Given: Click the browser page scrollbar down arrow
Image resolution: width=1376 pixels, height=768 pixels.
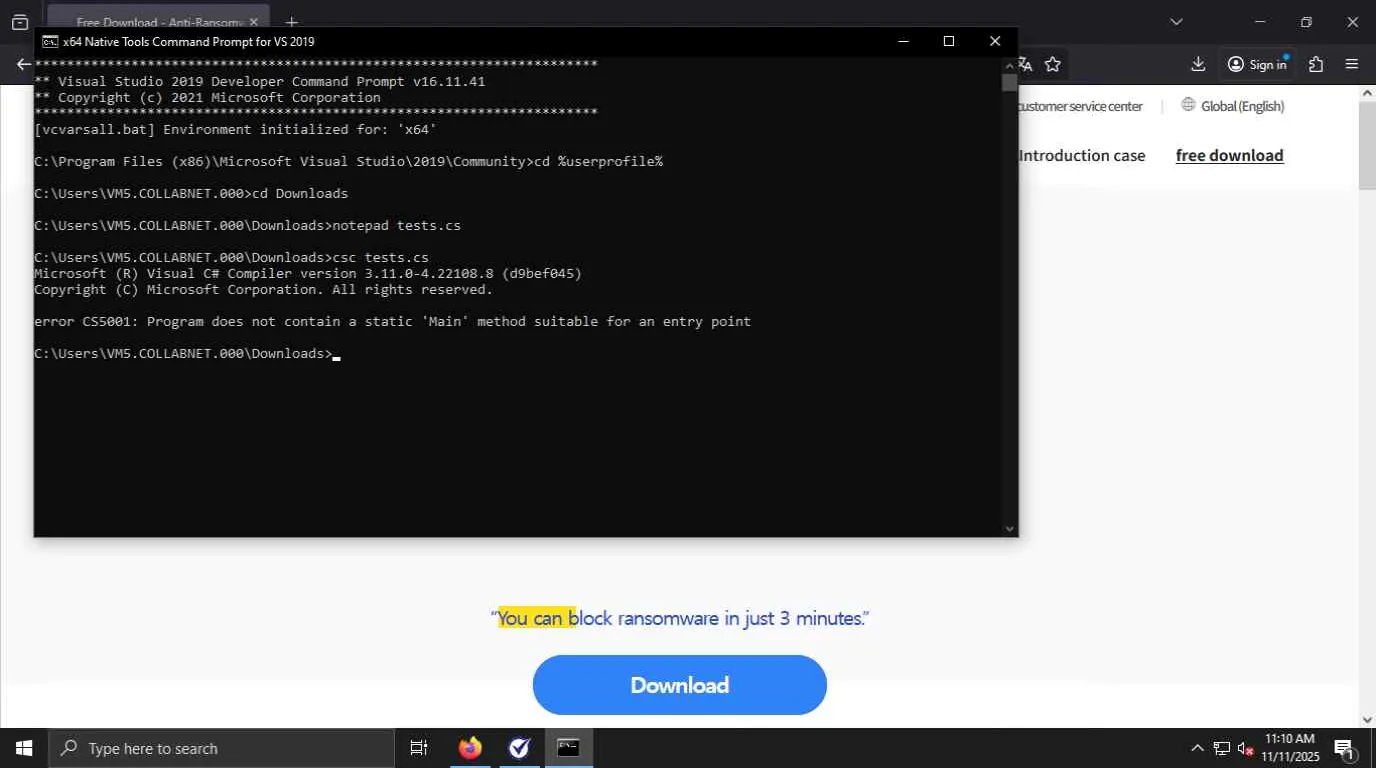Looking at the screenshot, I should 1367,719.
